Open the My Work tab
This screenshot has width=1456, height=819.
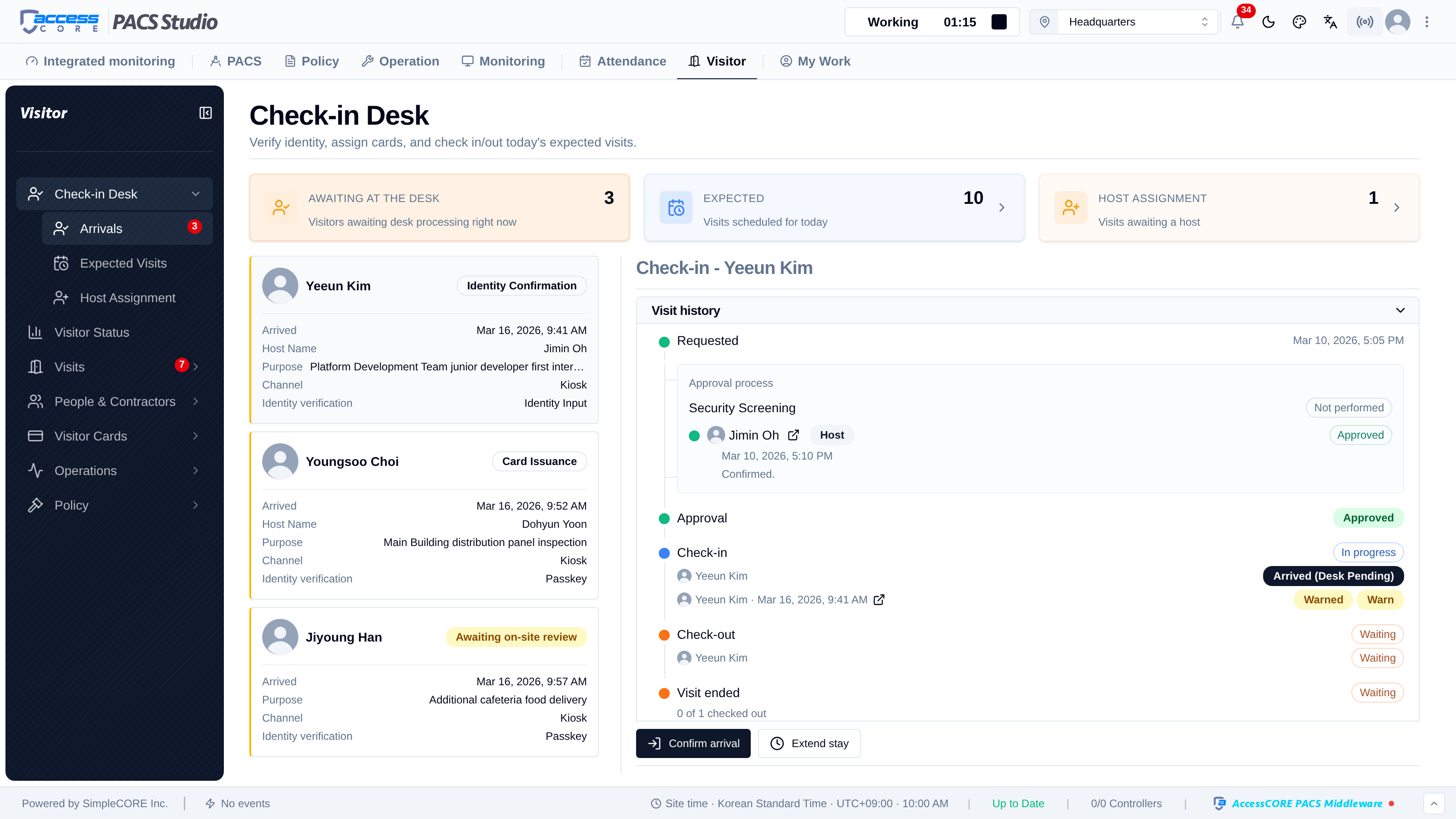[x=815, y=61]
